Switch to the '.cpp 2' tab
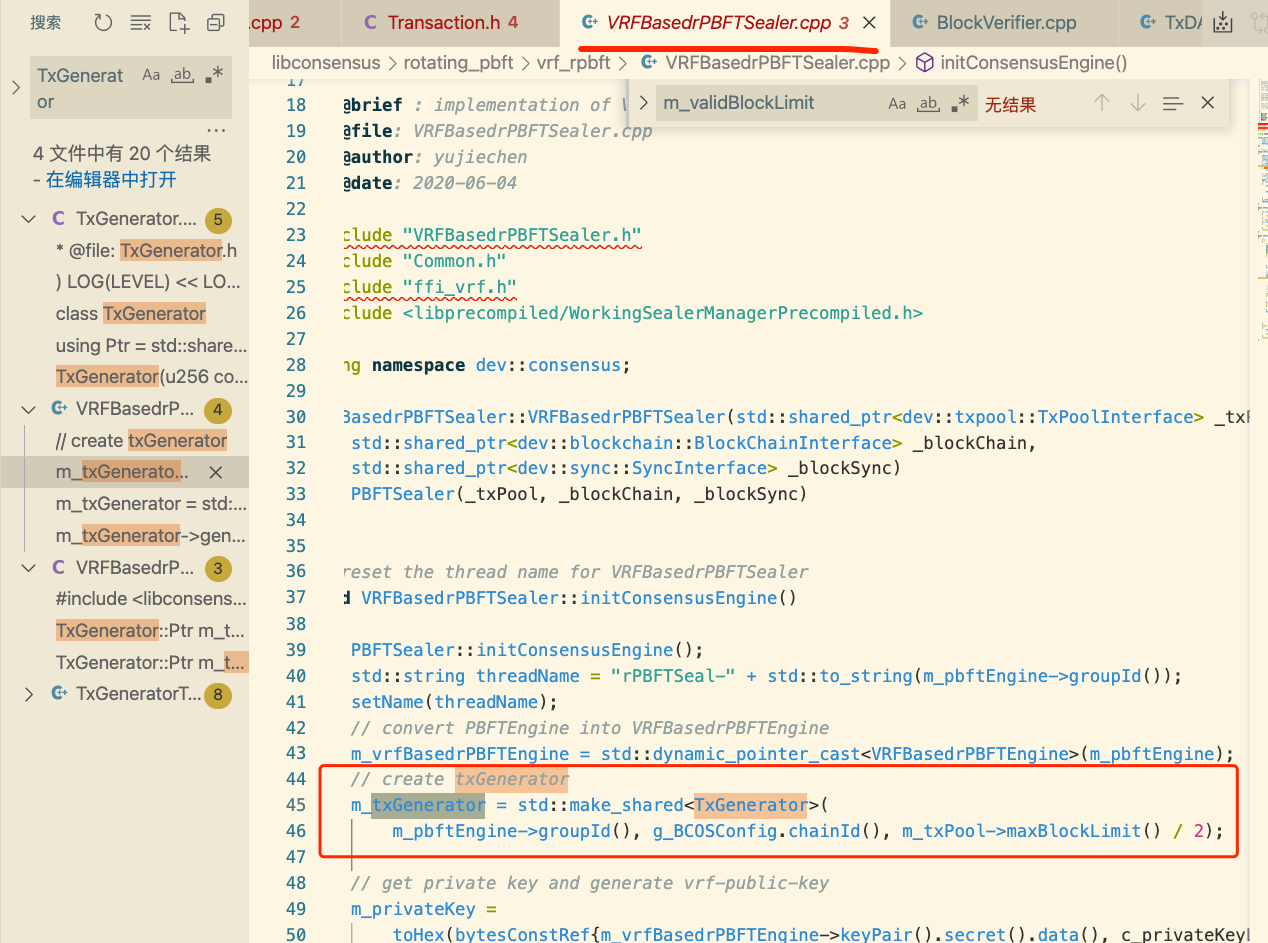Screen dimensions: 1268x943 pos(294,23)
